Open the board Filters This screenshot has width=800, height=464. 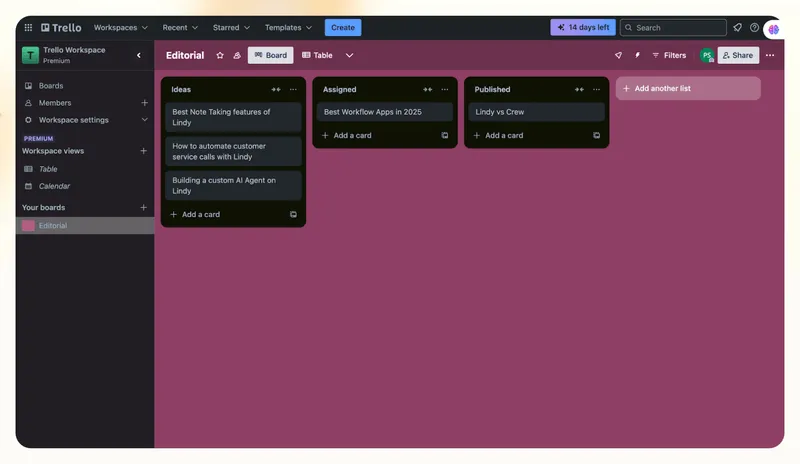click(669, 55)
